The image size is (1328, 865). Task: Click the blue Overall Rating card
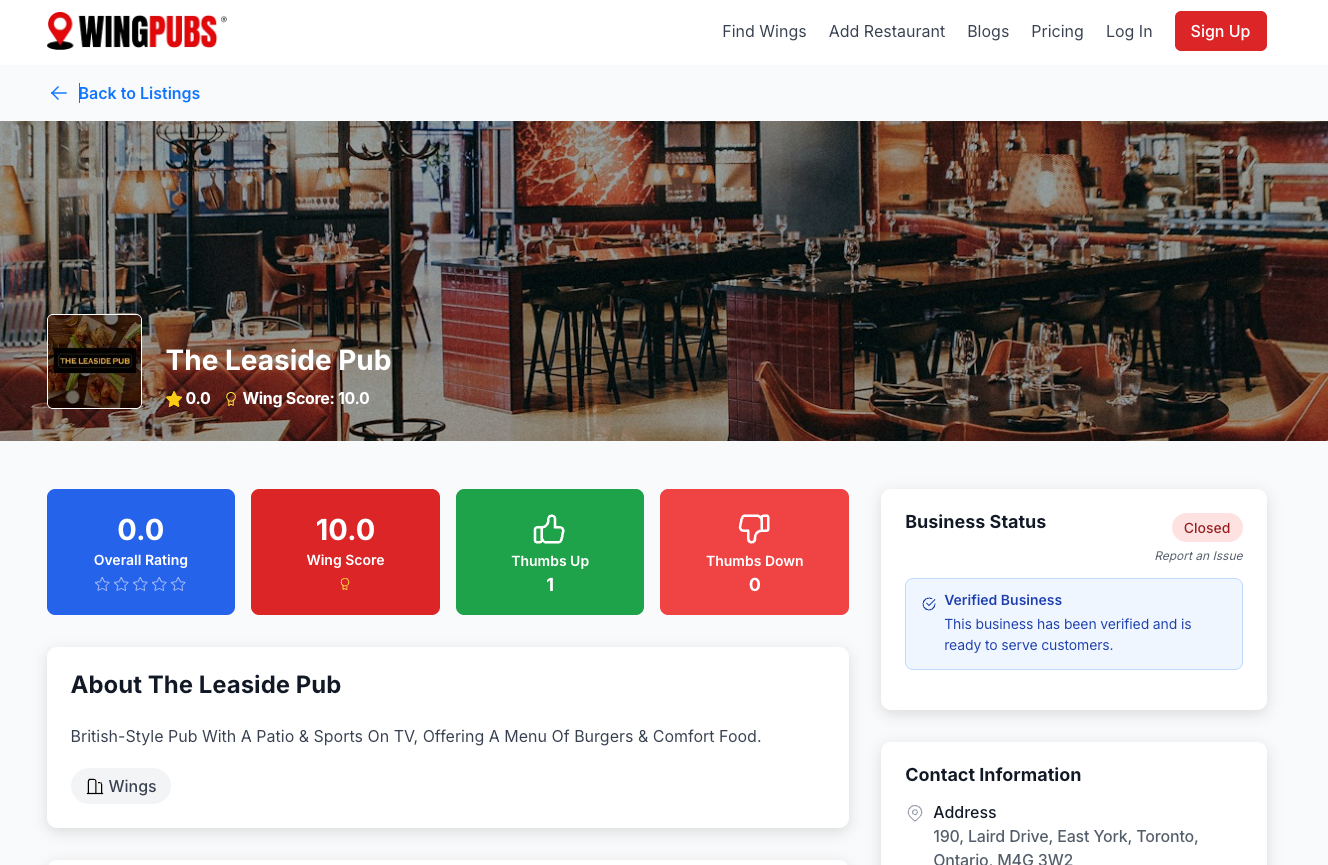141,552
